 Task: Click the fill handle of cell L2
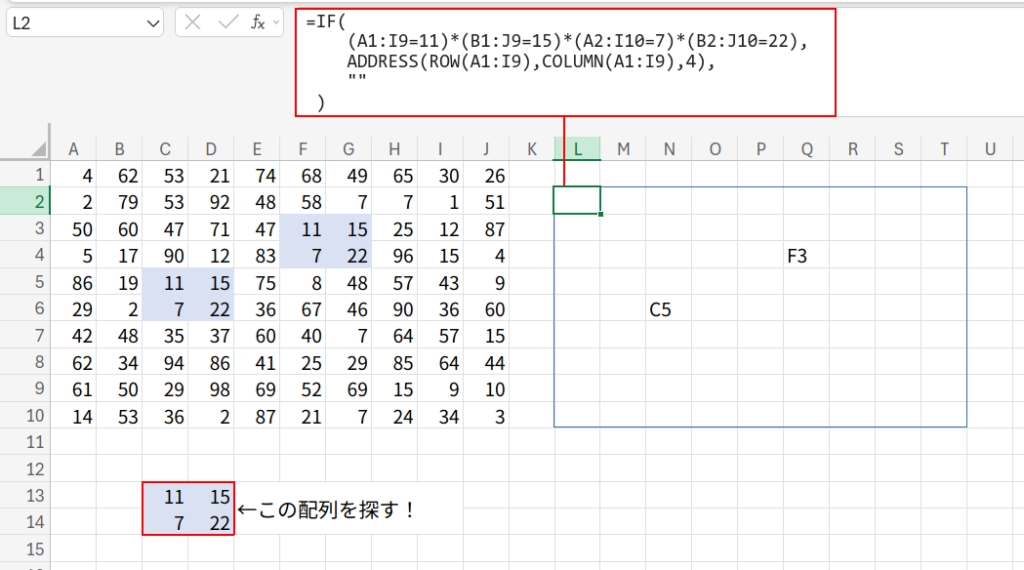(x=600, y=214)
